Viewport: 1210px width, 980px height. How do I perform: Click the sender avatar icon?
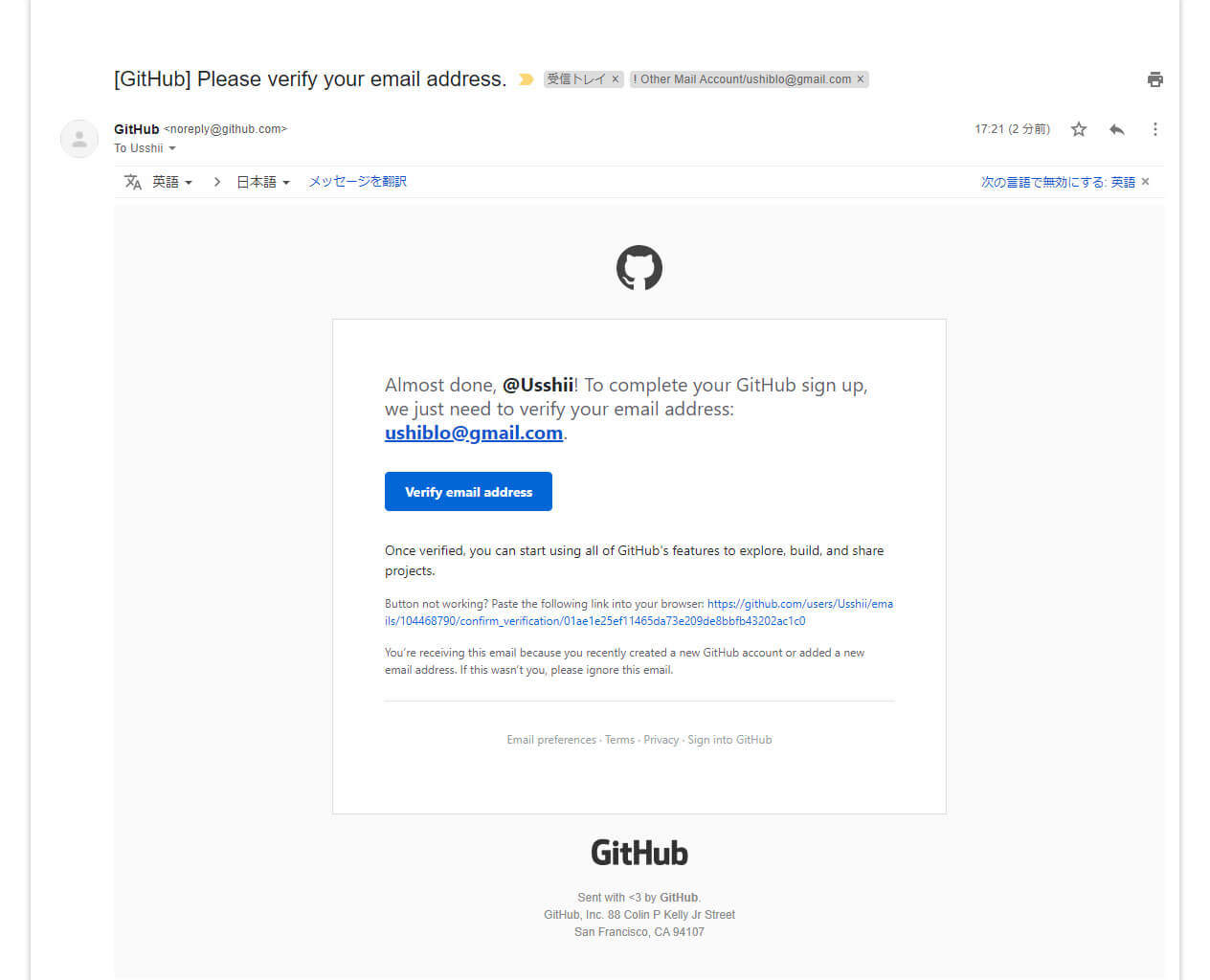tap(79, 139)
